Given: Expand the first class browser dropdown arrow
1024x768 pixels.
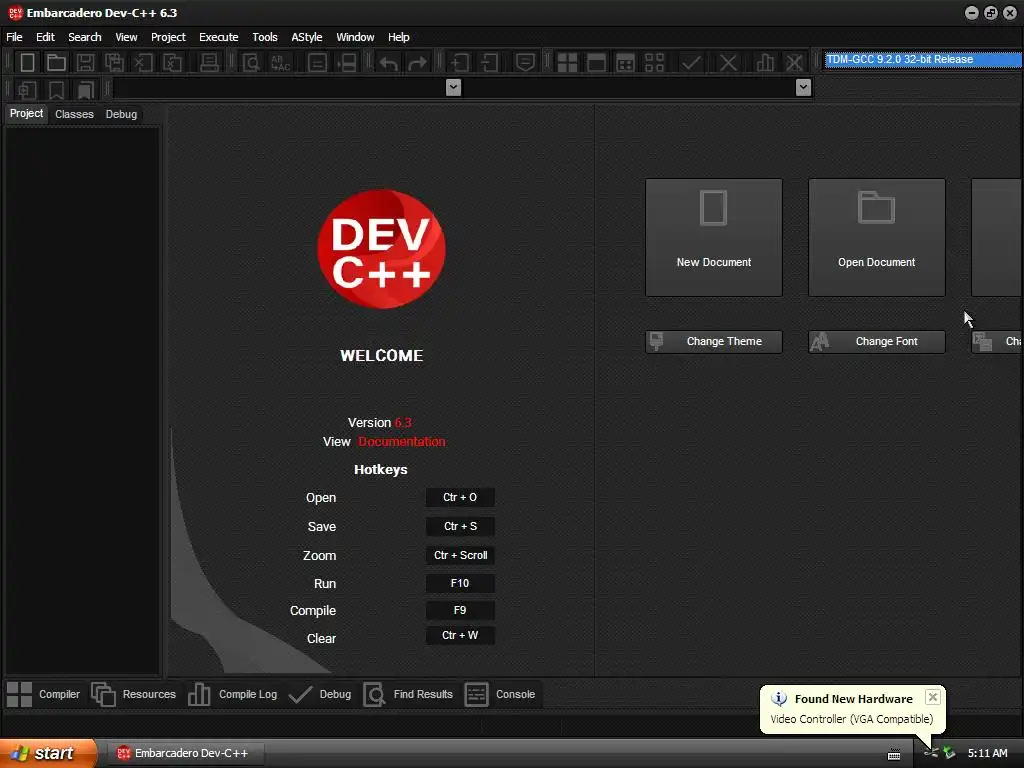Looking at the screenshot, I should click(453, 88).
